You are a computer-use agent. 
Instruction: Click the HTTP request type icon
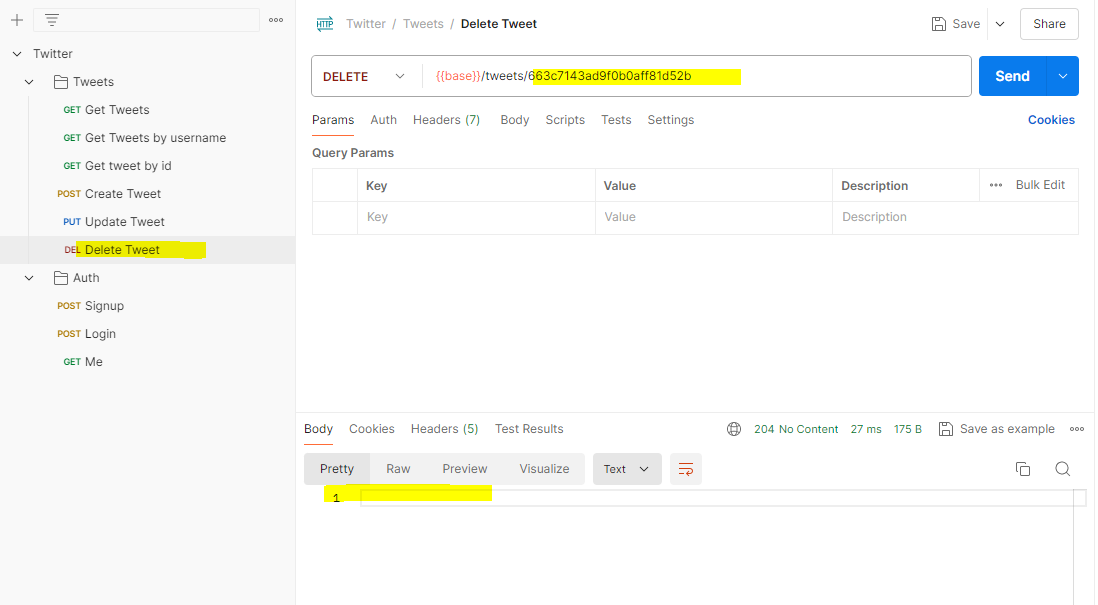325,24
